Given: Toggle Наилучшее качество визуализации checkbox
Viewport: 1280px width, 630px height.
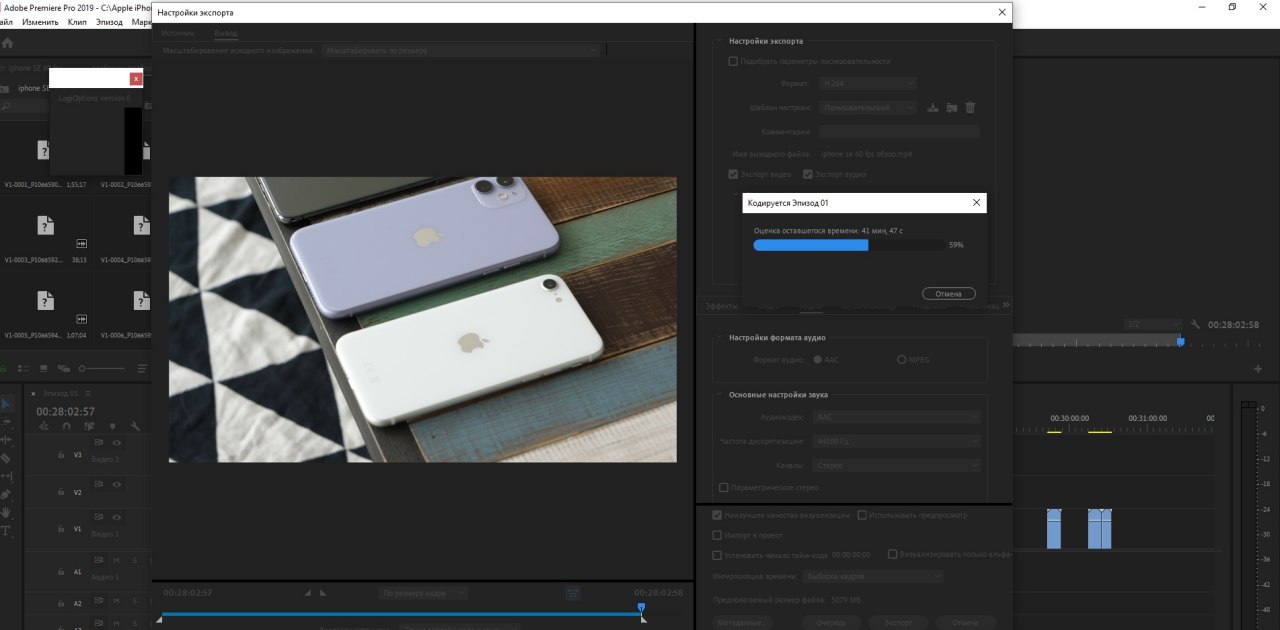Looking at the screenshot, I should point(717,515).
